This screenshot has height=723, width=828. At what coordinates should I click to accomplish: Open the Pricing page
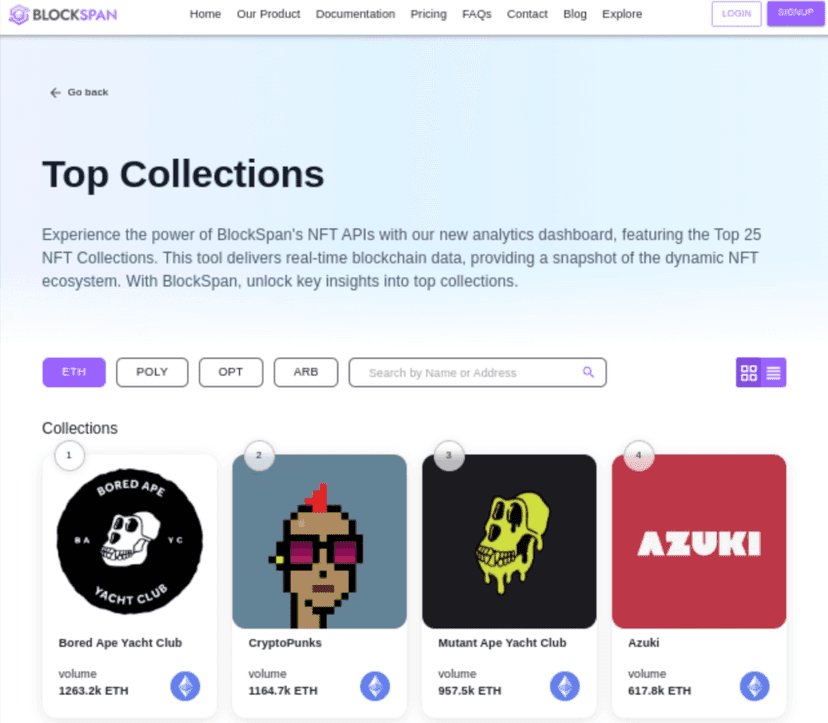[428, 14]
